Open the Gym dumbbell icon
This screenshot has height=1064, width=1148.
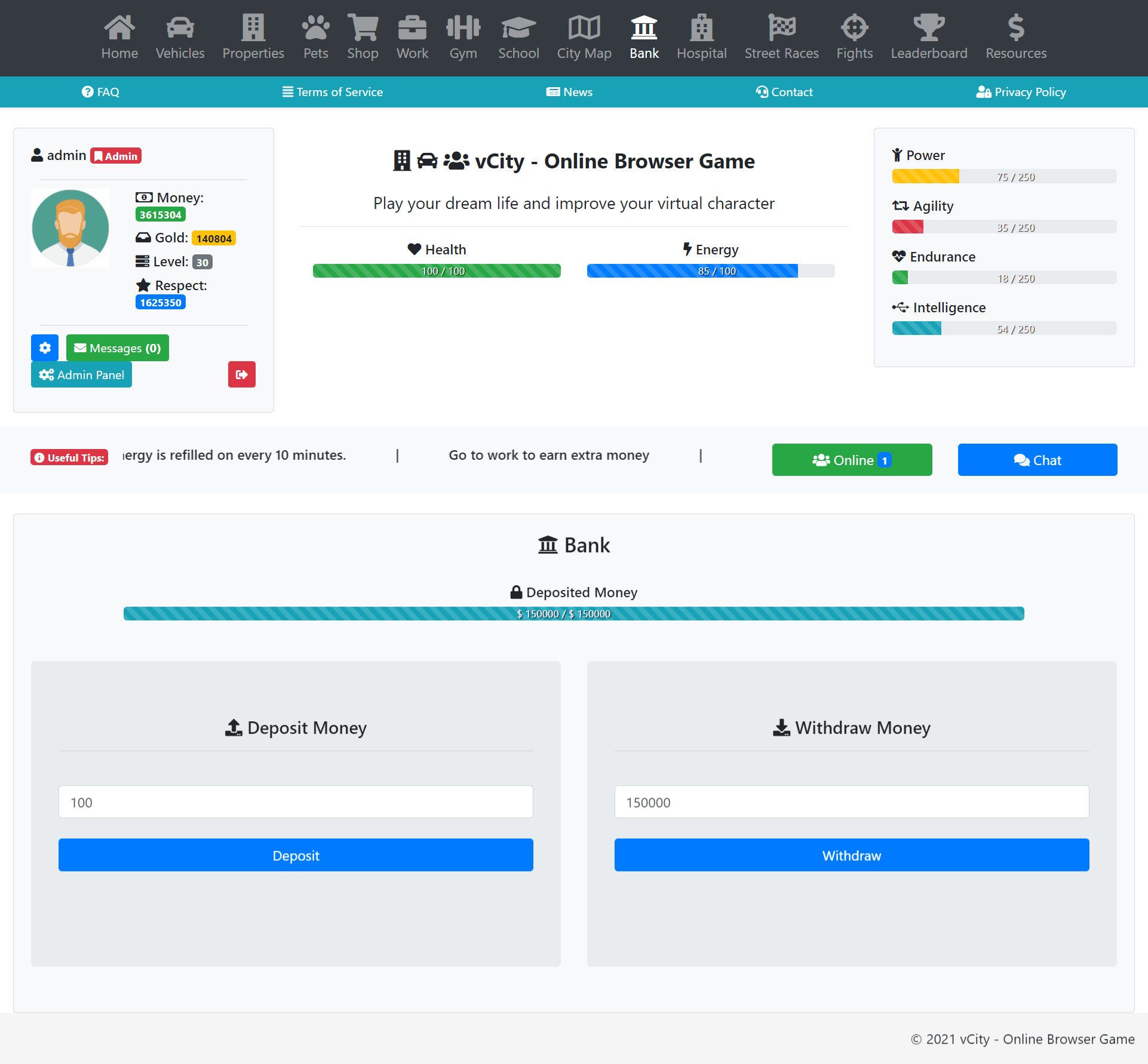point(463,28)
